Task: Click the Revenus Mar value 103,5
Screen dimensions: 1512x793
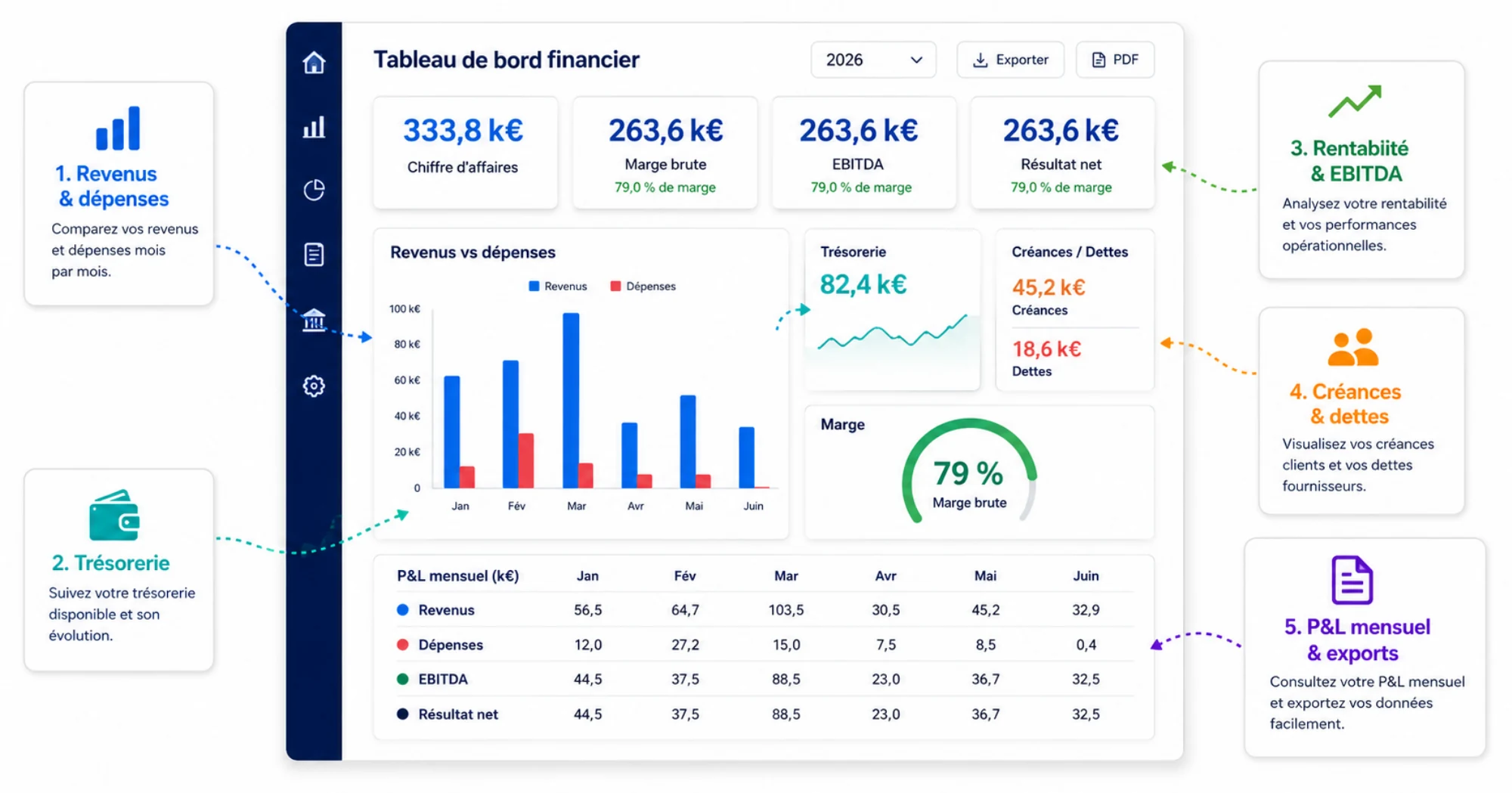Action: click(x=786, y=610)
